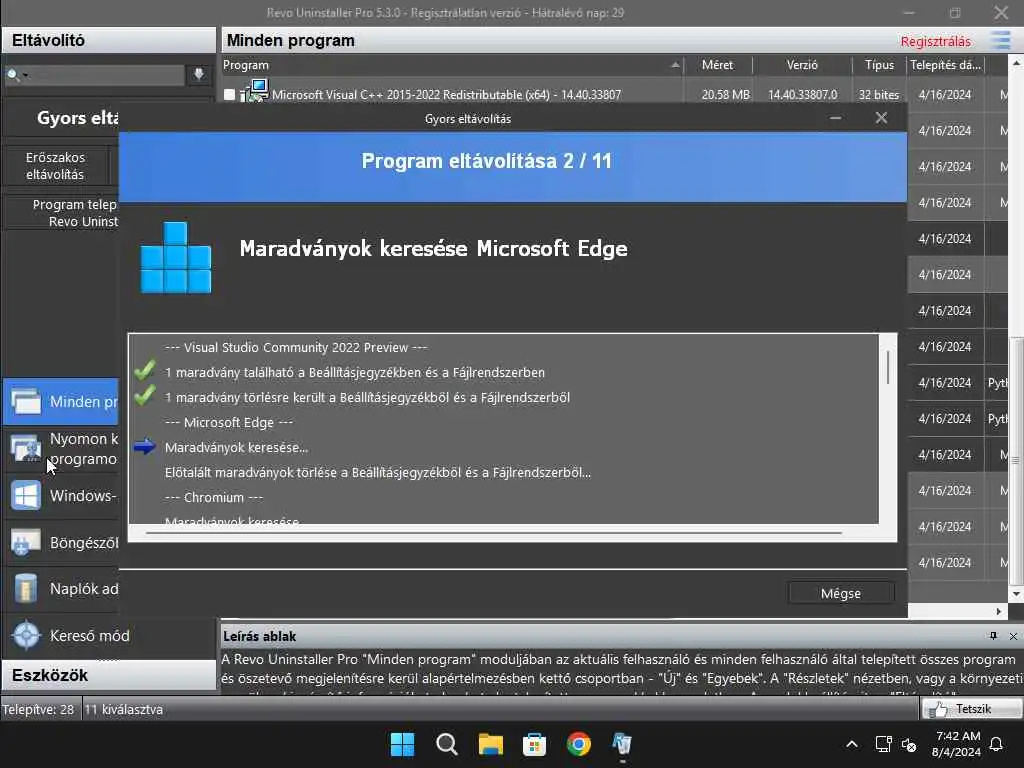Open taskbar Search
1024x768 pixels.
click(447, 744)
